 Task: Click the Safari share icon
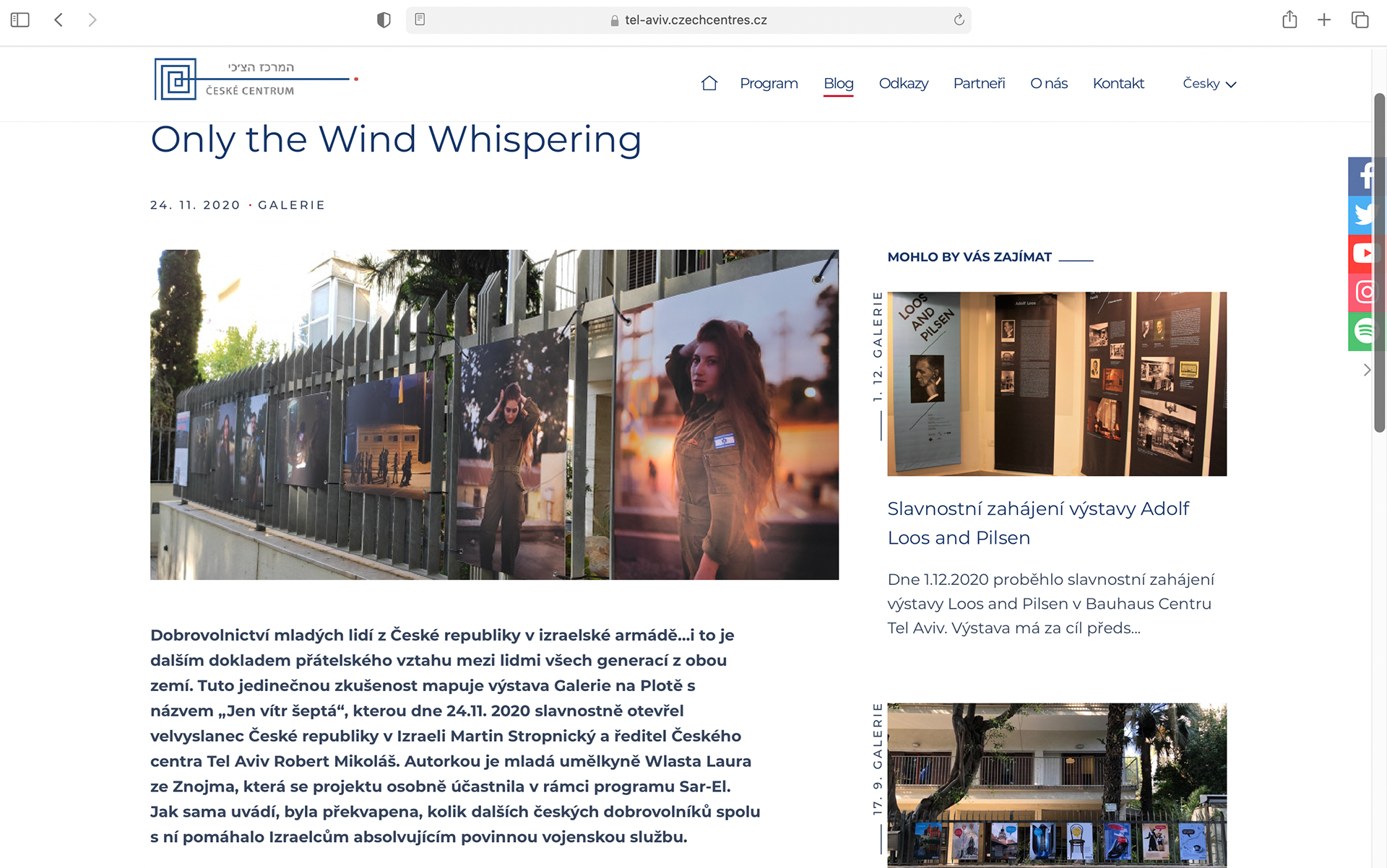click(1289, 19)
